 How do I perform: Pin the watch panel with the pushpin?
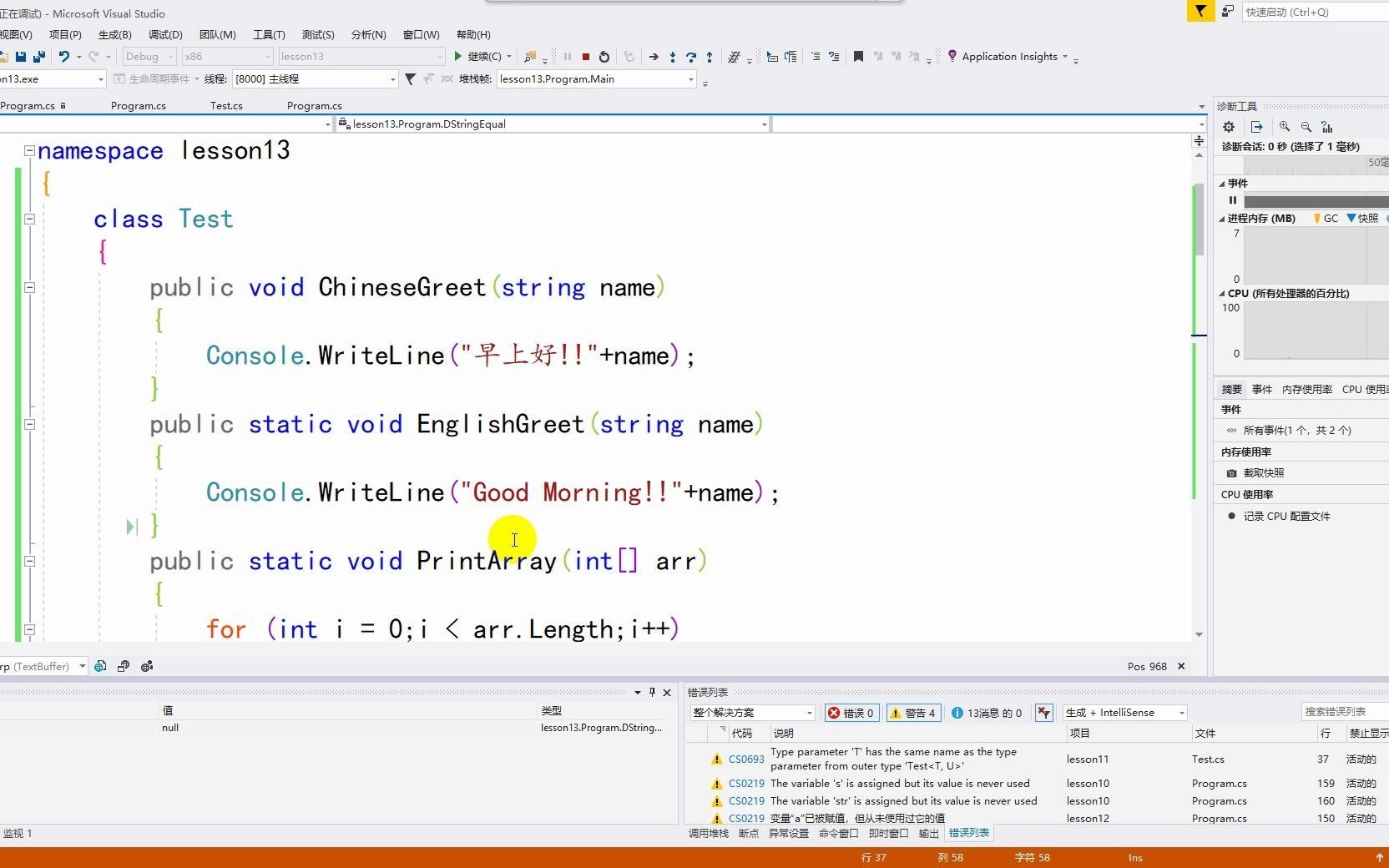point(653,693)
